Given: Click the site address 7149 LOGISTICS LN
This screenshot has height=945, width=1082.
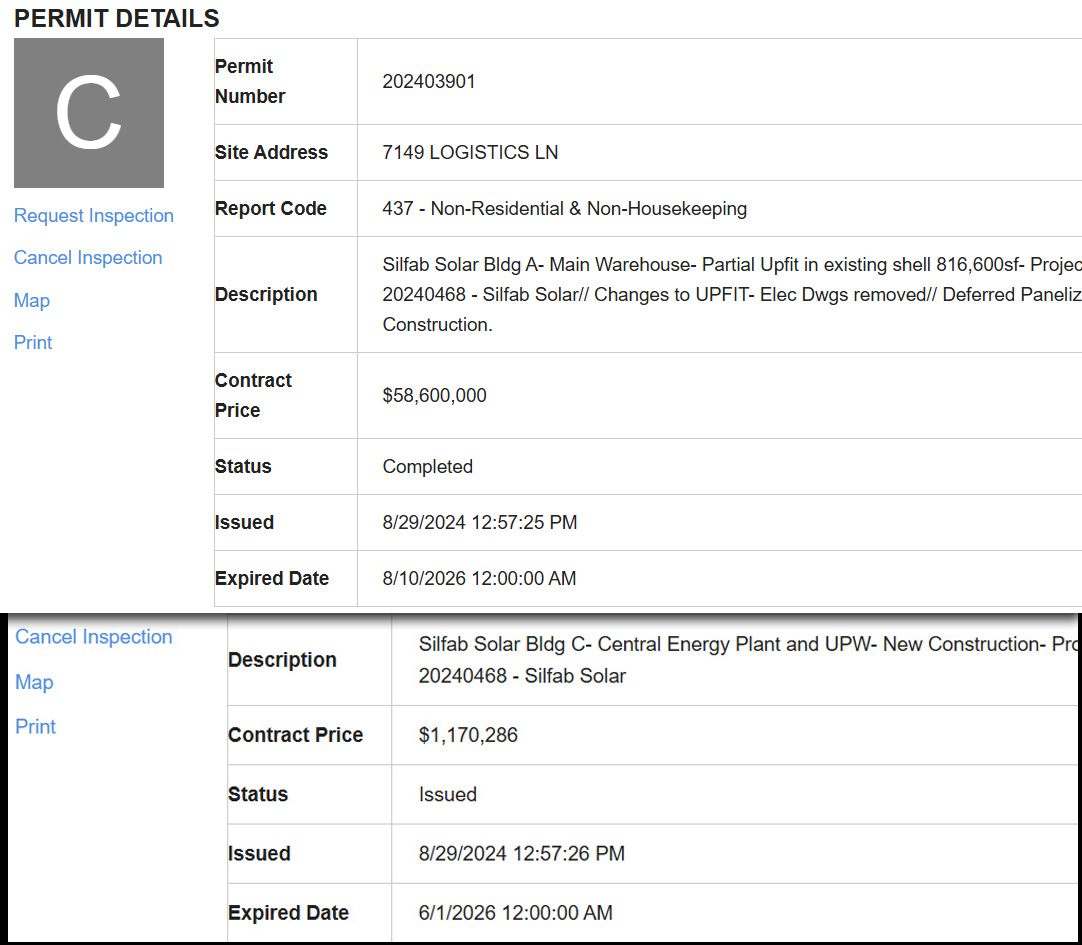Looking at the screenshot, I should (x=470, y=153).
